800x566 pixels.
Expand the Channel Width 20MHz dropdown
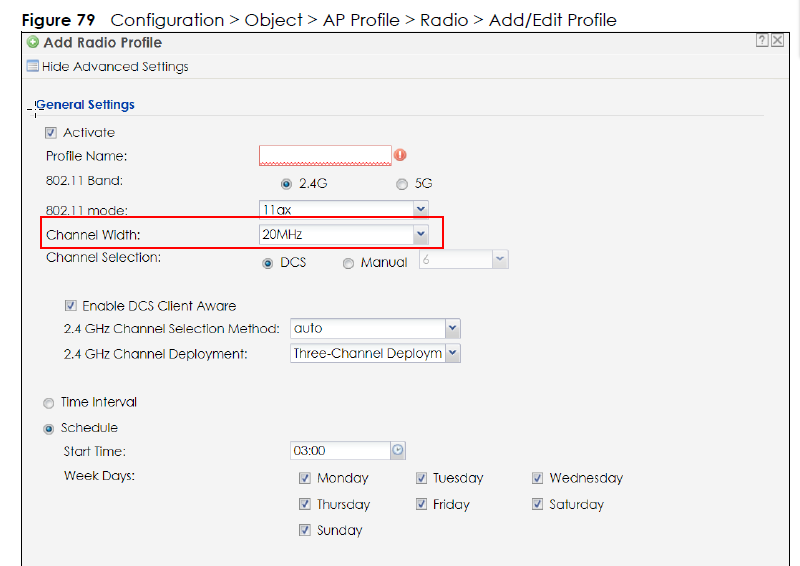[x=421, y=234]
